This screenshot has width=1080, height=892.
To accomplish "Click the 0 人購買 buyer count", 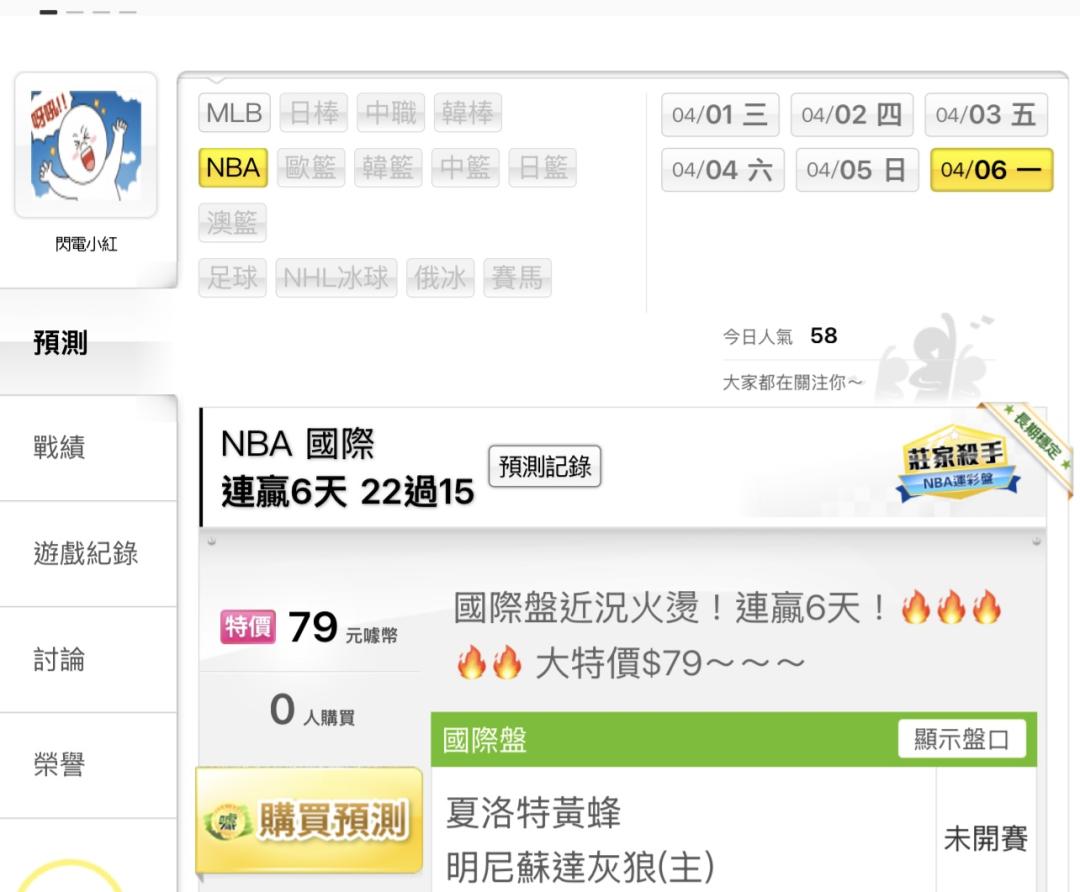I will tap(312, 710).
